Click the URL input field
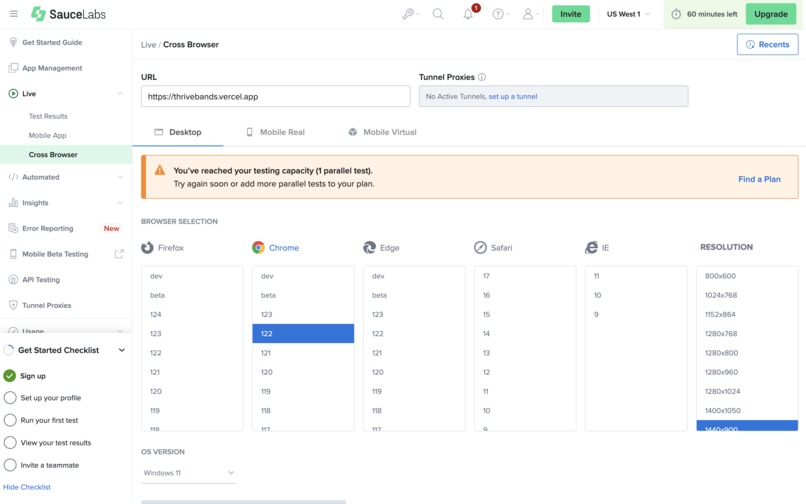 (276, 96)
